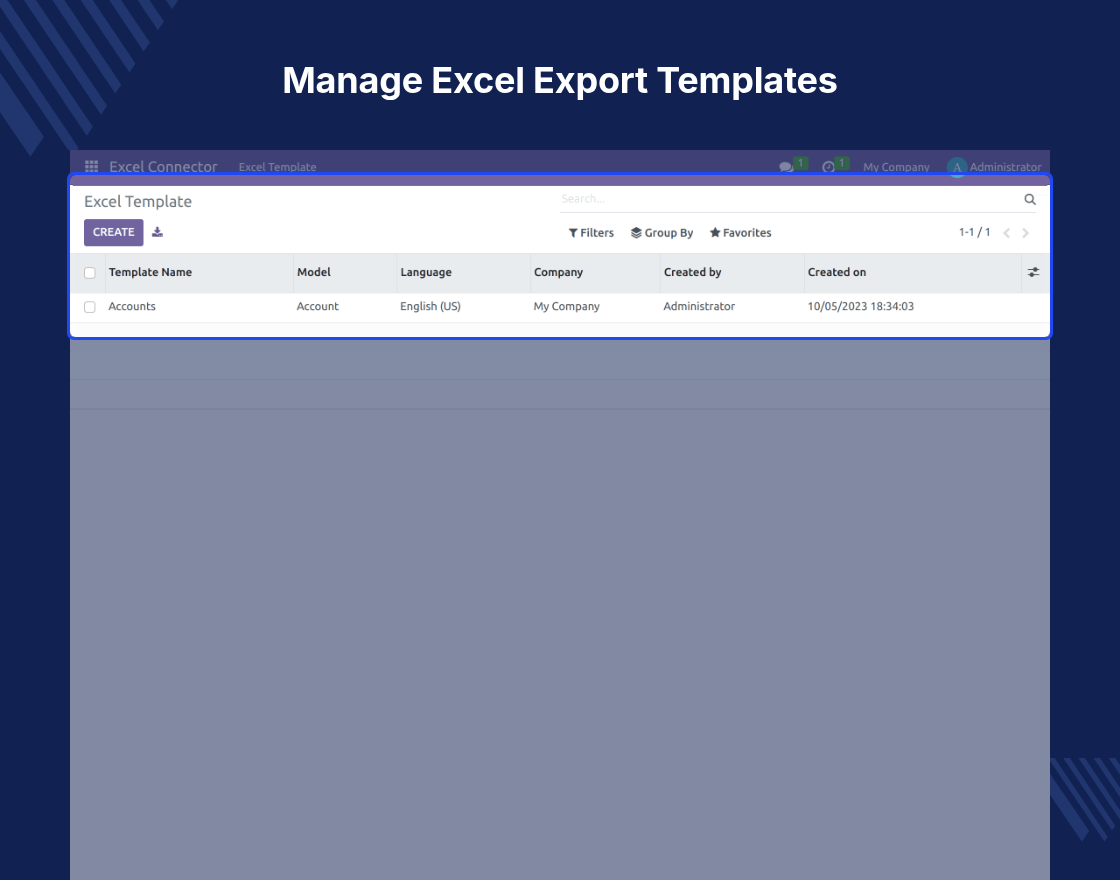Click the CREATE button
The width and height of the screenshot is (1120, 880).
click(x=114, y=232)
